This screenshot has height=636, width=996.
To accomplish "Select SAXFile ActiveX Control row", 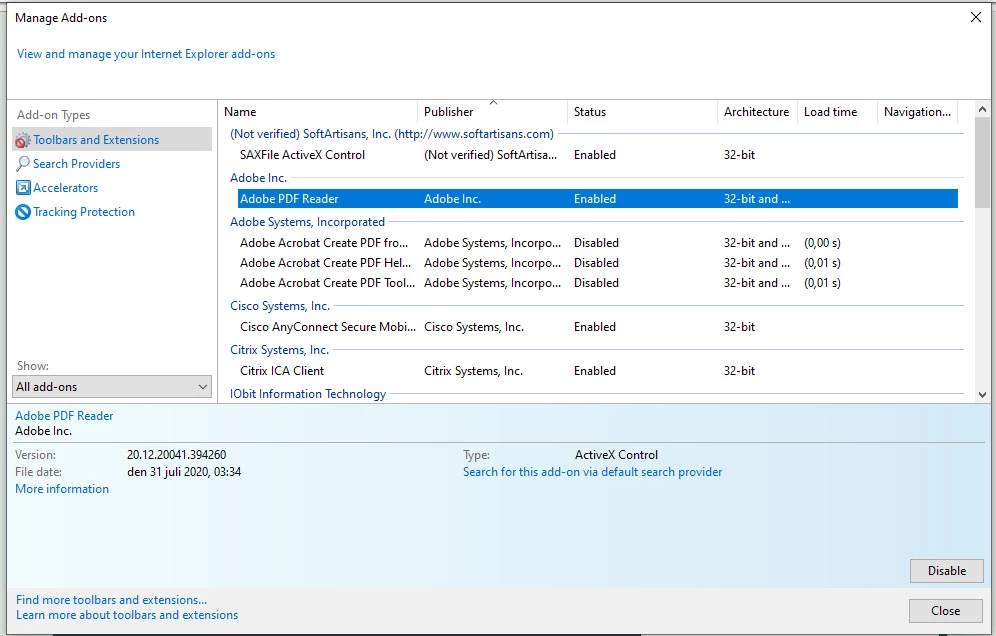I will coord(598,155).
